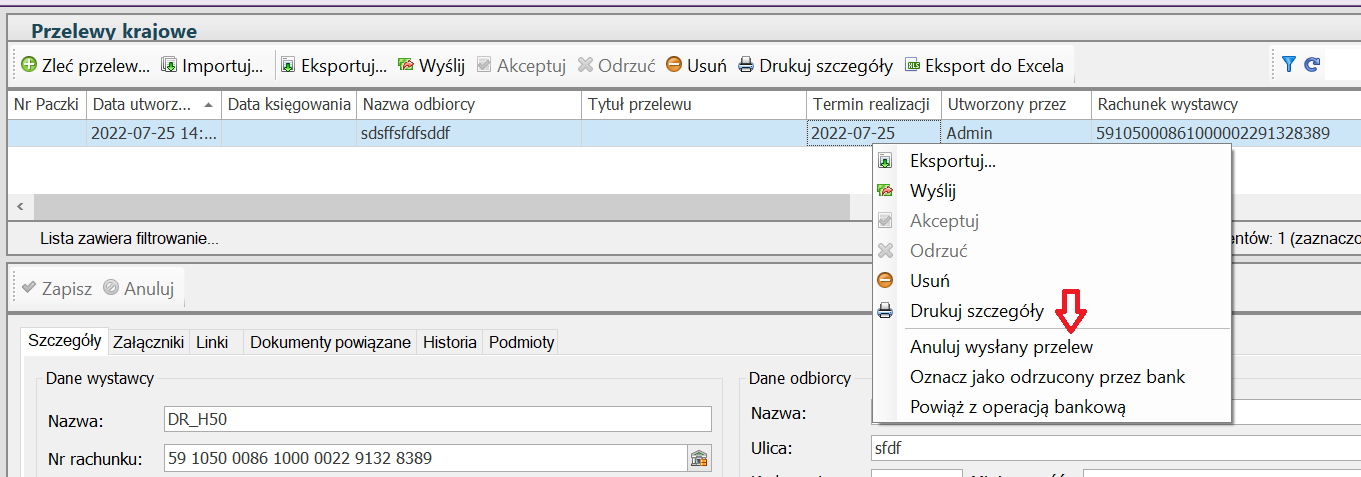This screenshot has width=1361, height=477.
Task: Click the Eksport do Excela icon
Action: (912, 65)
